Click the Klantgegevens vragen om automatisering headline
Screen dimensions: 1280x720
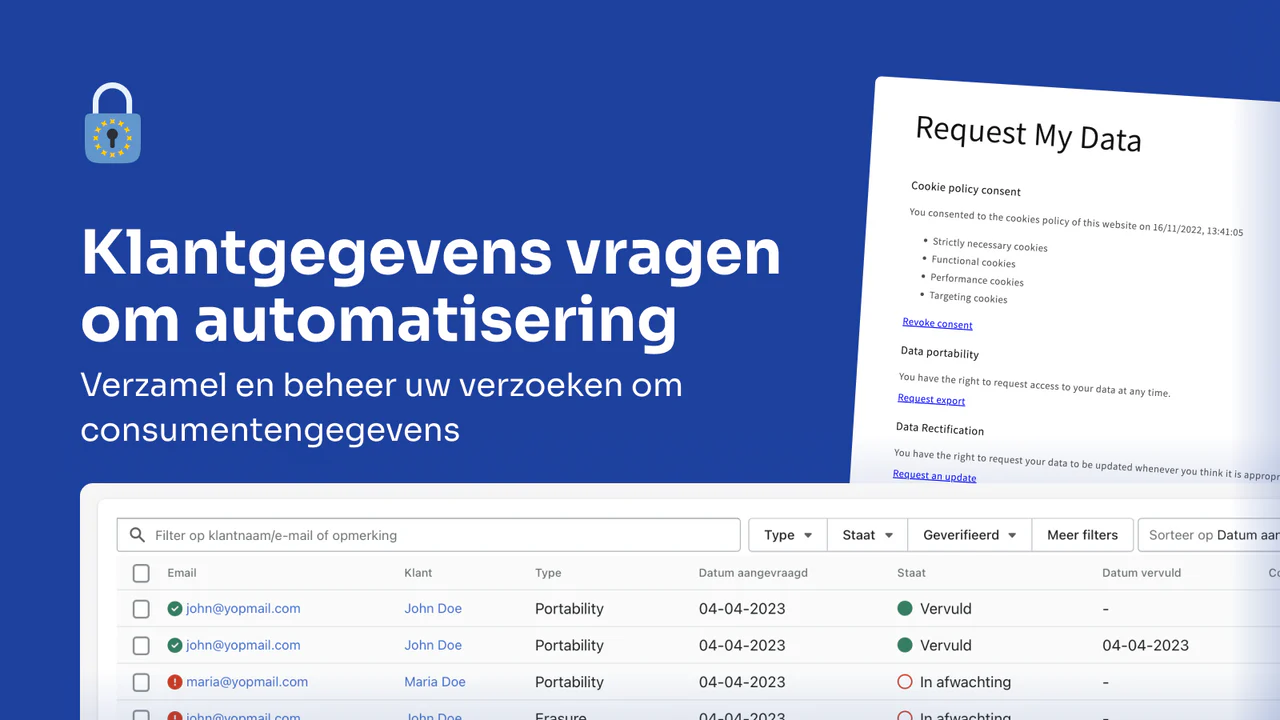(x=430, y=286)
